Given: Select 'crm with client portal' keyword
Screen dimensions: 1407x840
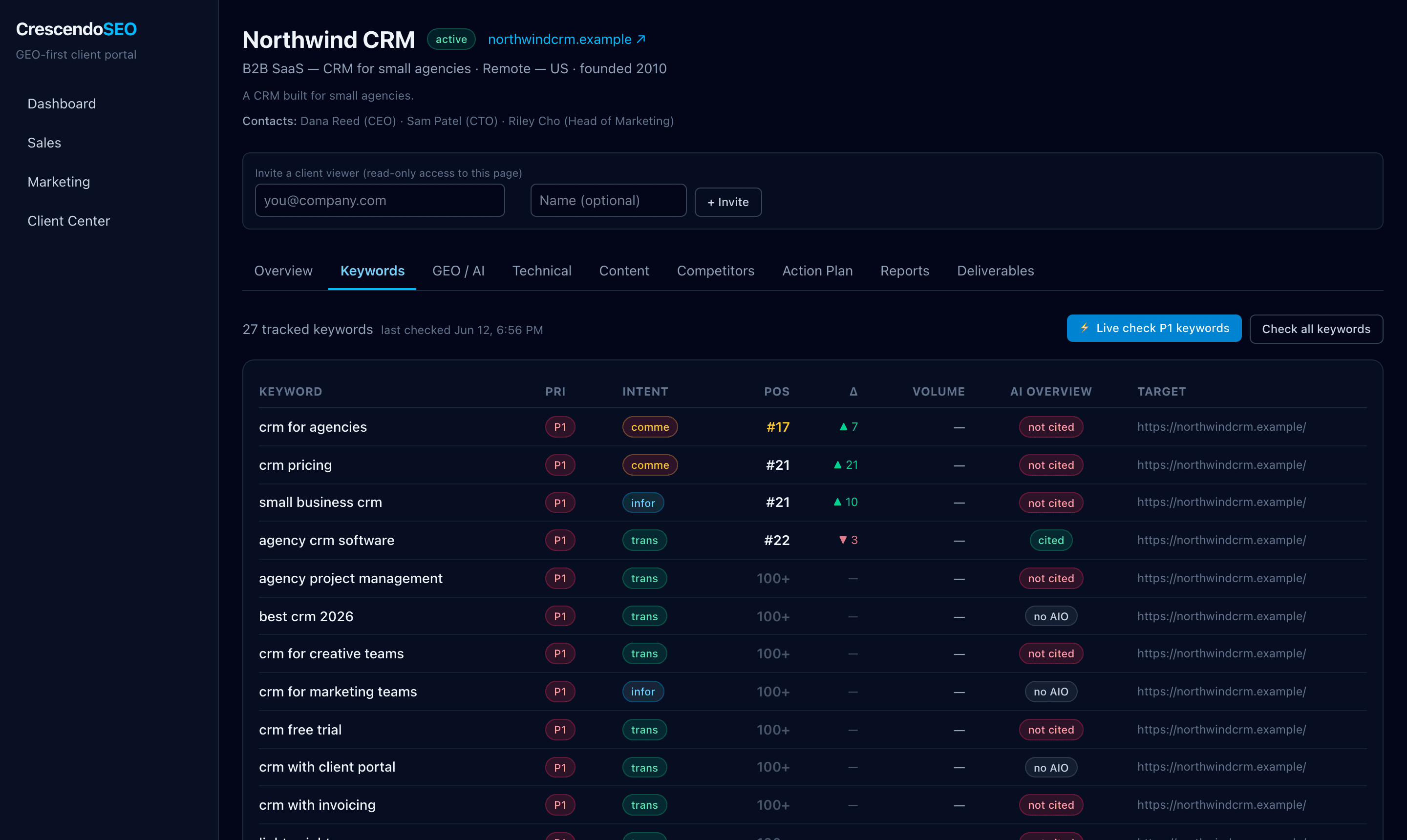Looking at the screenshot, I should pos(327,767).
